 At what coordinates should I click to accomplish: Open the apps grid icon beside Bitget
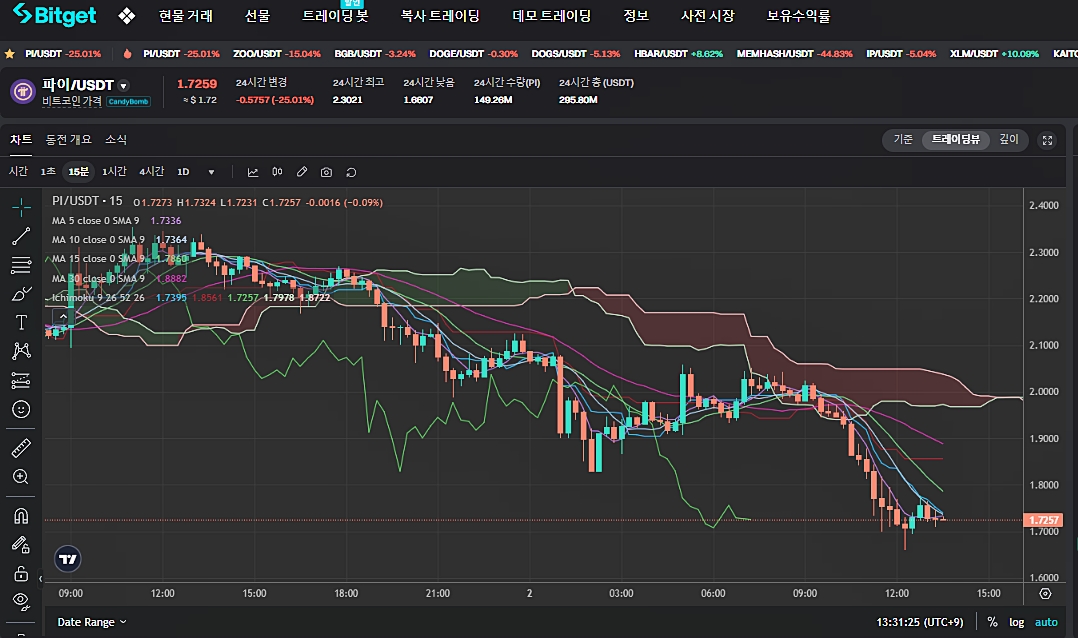(x=126, y=15)
